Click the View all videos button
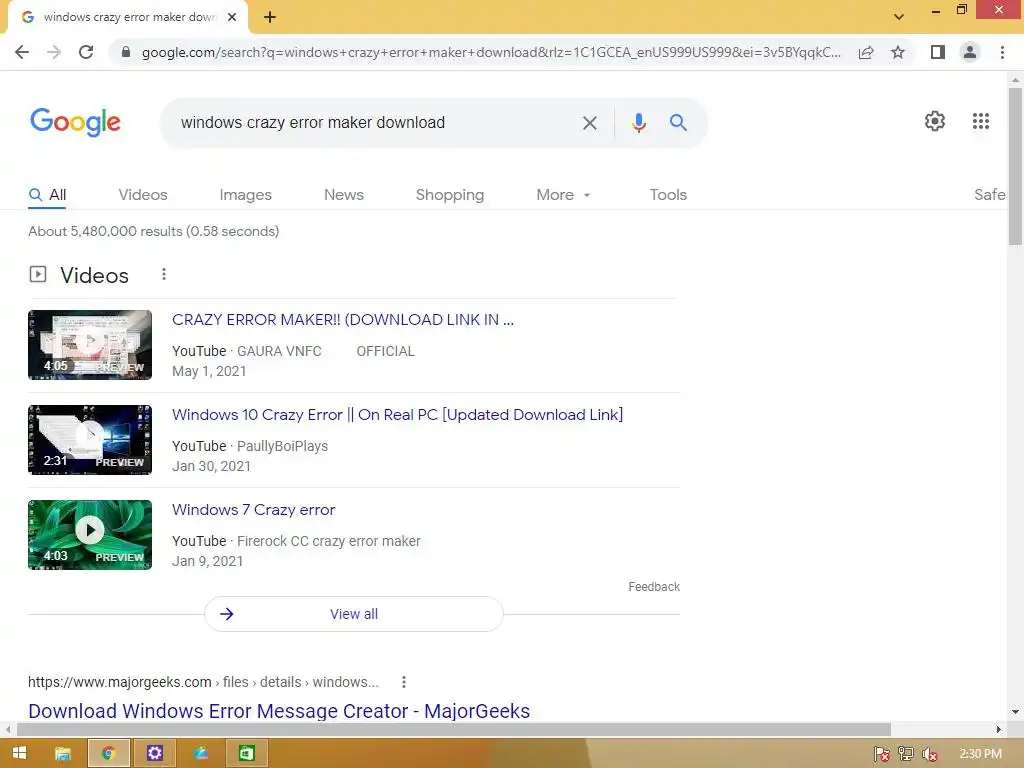 [x=353, y=614]
